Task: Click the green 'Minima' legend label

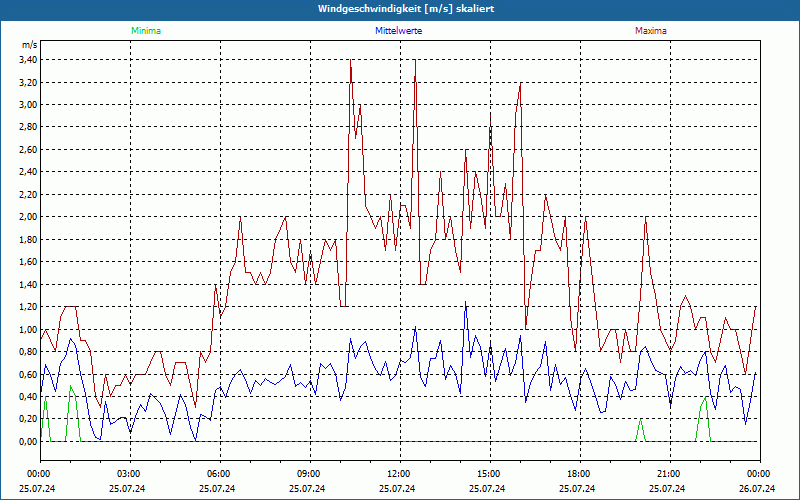Action: point(146,31)
